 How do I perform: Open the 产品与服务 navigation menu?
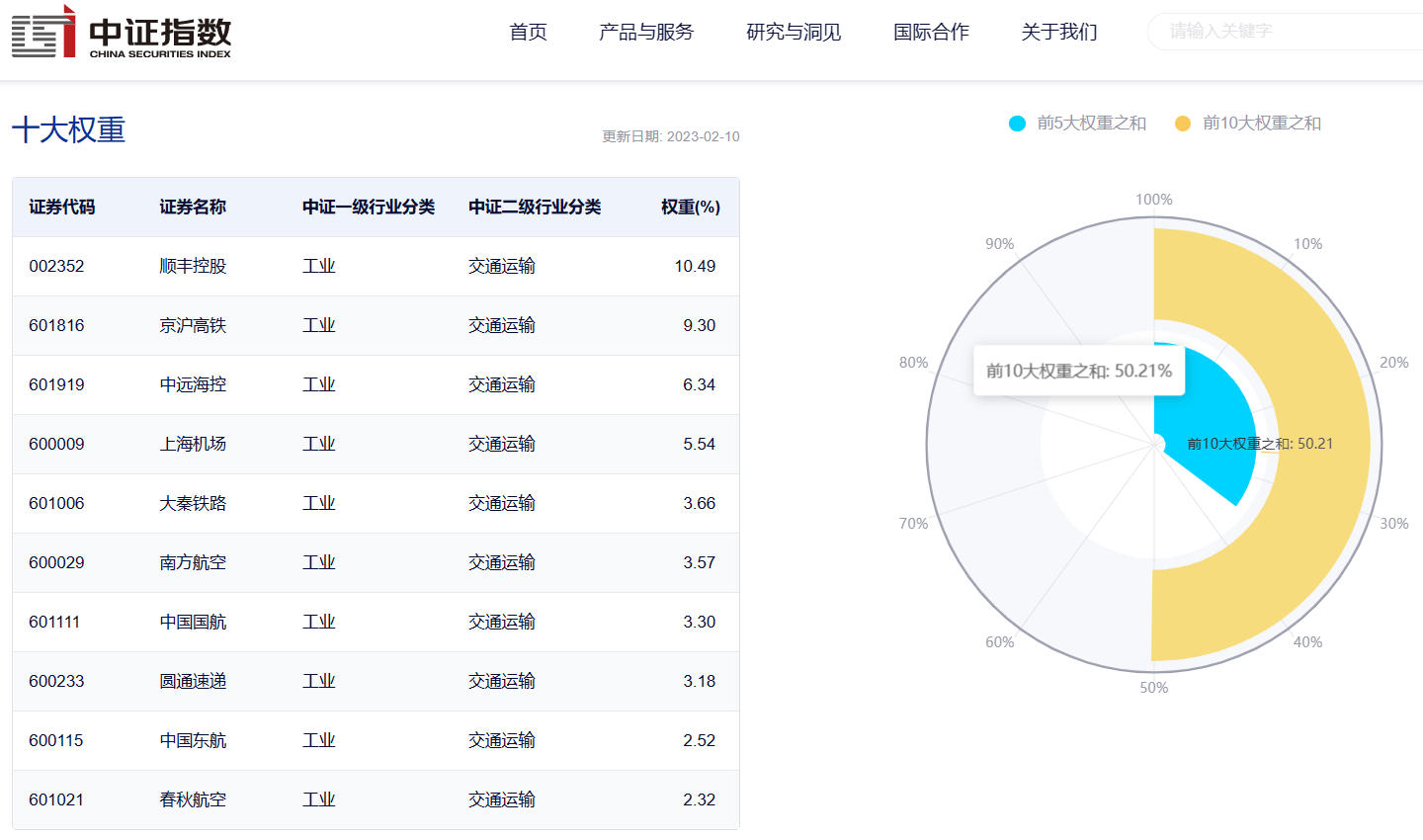click(x=645, y=32)
